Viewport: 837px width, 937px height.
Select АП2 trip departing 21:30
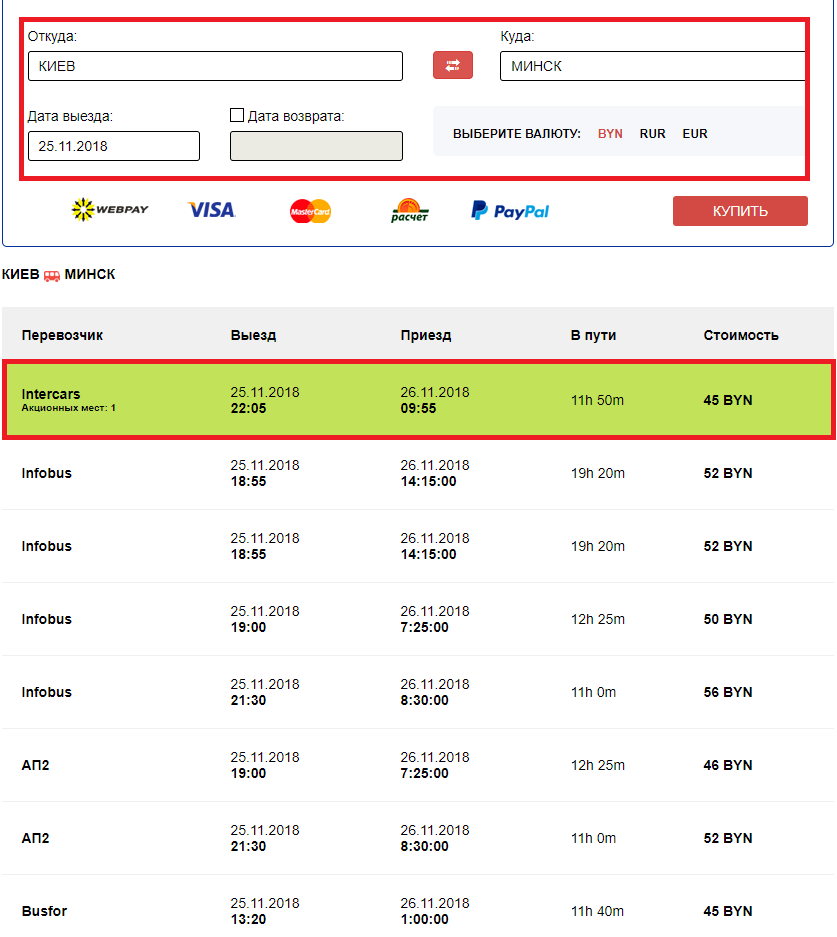(x=418, y=838)
